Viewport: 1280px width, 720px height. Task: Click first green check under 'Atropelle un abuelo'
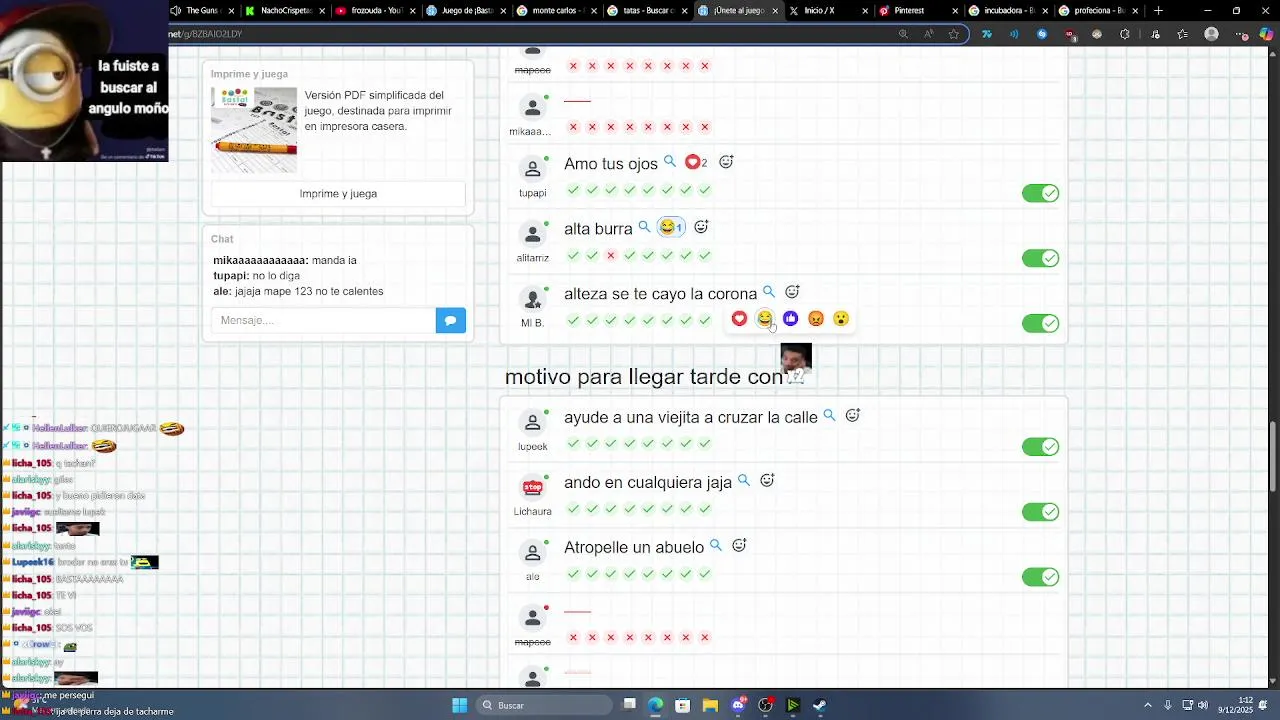pyautogui.click(x=573, y=574)
